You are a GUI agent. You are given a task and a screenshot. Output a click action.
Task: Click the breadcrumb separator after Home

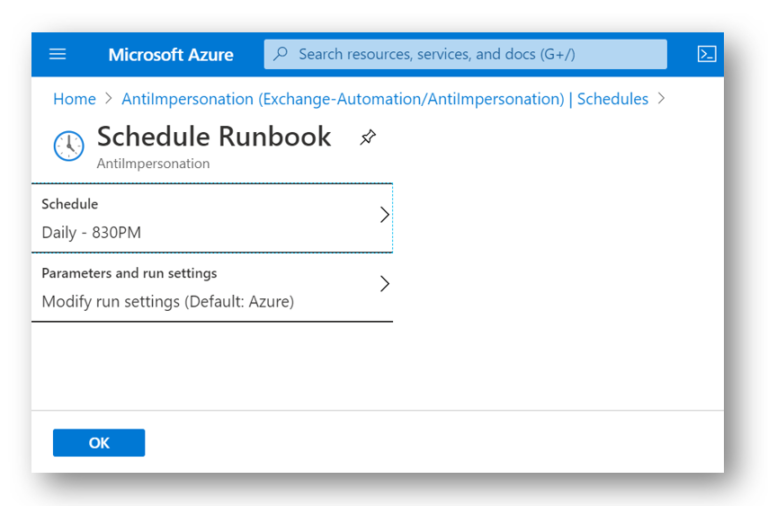[x=109, y=98]
